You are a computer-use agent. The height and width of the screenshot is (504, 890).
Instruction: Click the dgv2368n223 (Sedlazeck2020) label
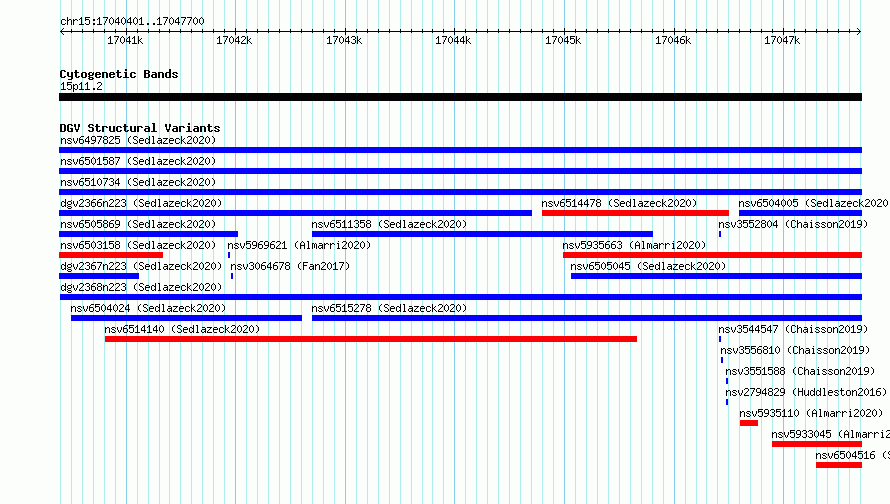pyautogui.click(x=141, y=287)
